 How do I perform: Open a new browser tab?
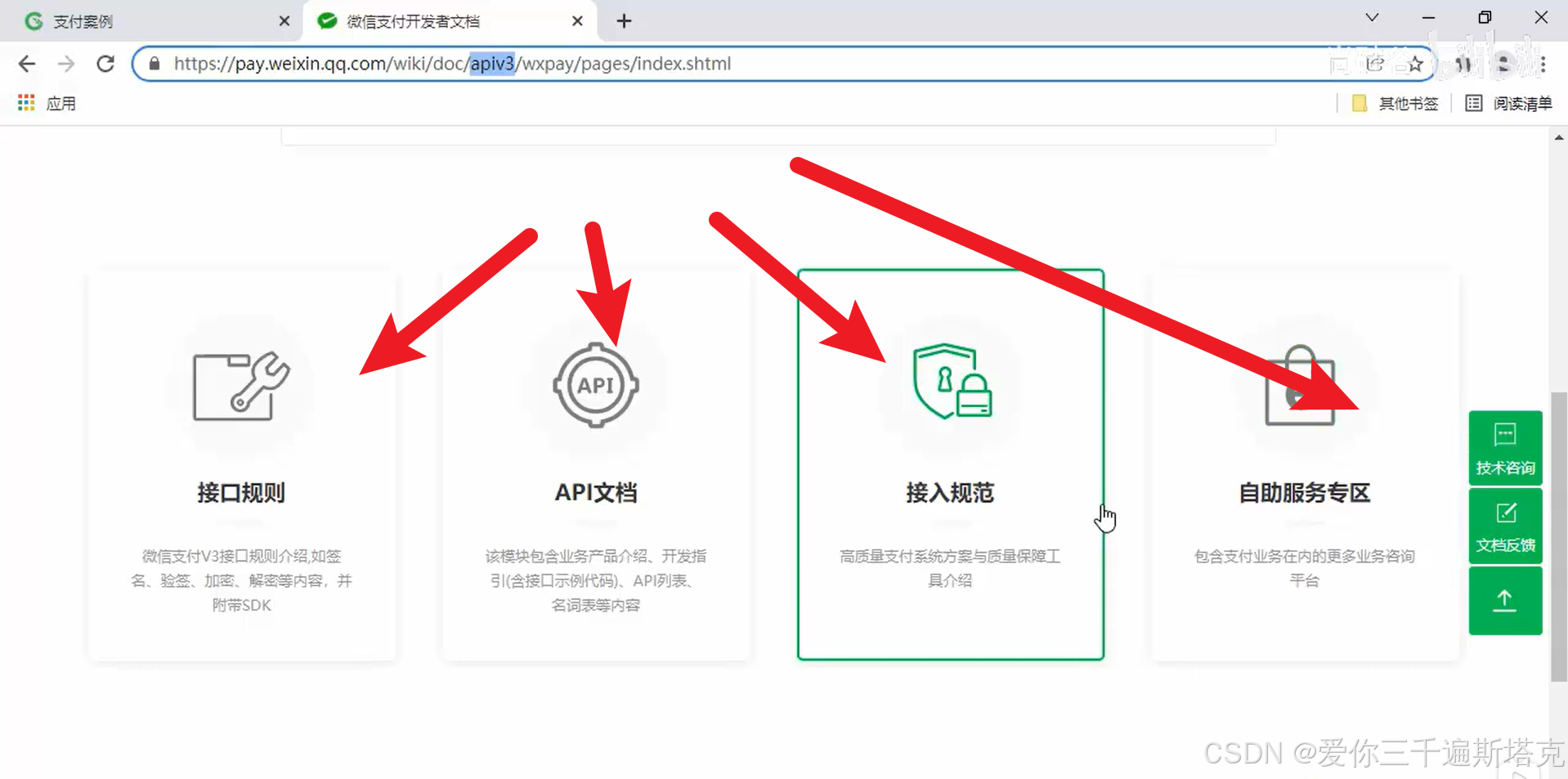coord(624,21)
